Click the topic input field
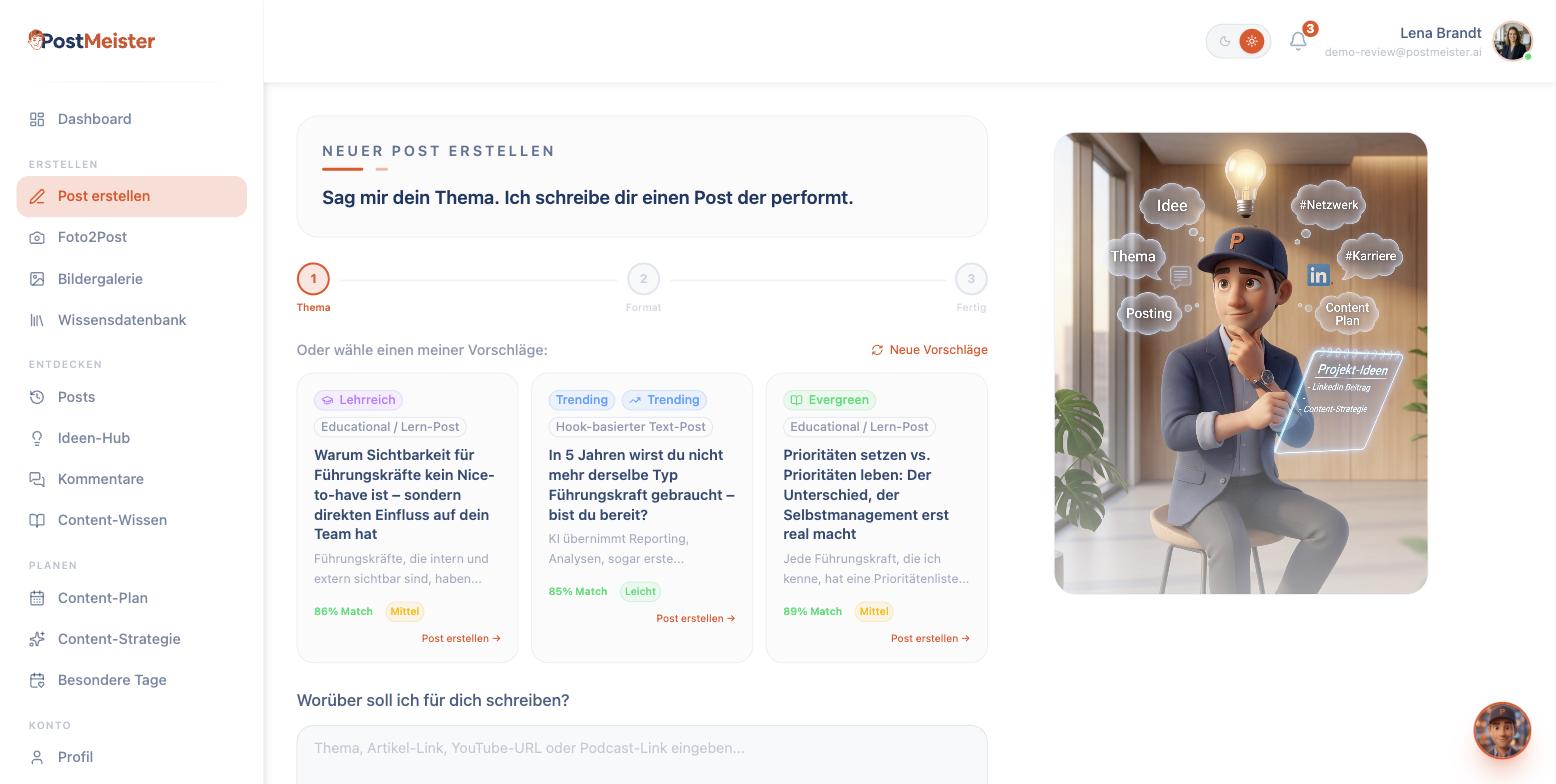Image resolution: width=1556 pixels, height=784 pixels. [642, 755]
